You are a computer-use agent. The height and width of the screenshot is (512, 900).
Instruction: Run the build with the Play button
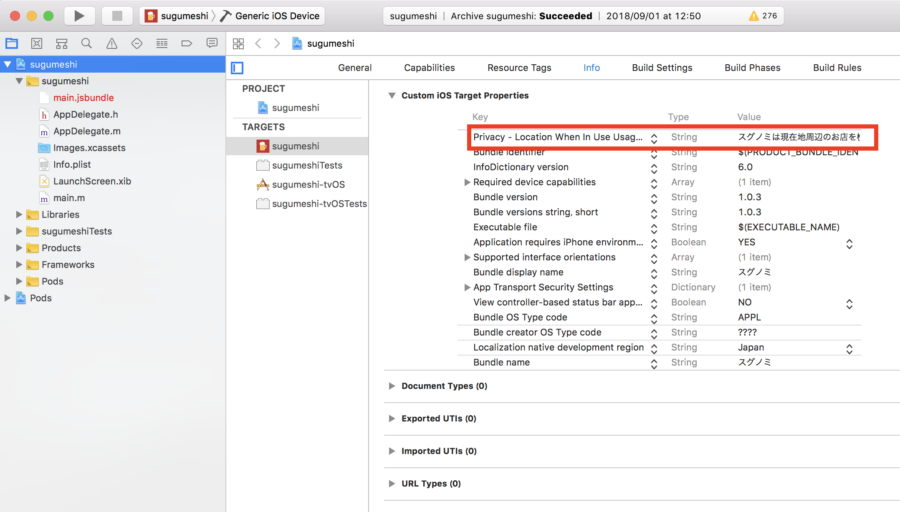point(79,16)
